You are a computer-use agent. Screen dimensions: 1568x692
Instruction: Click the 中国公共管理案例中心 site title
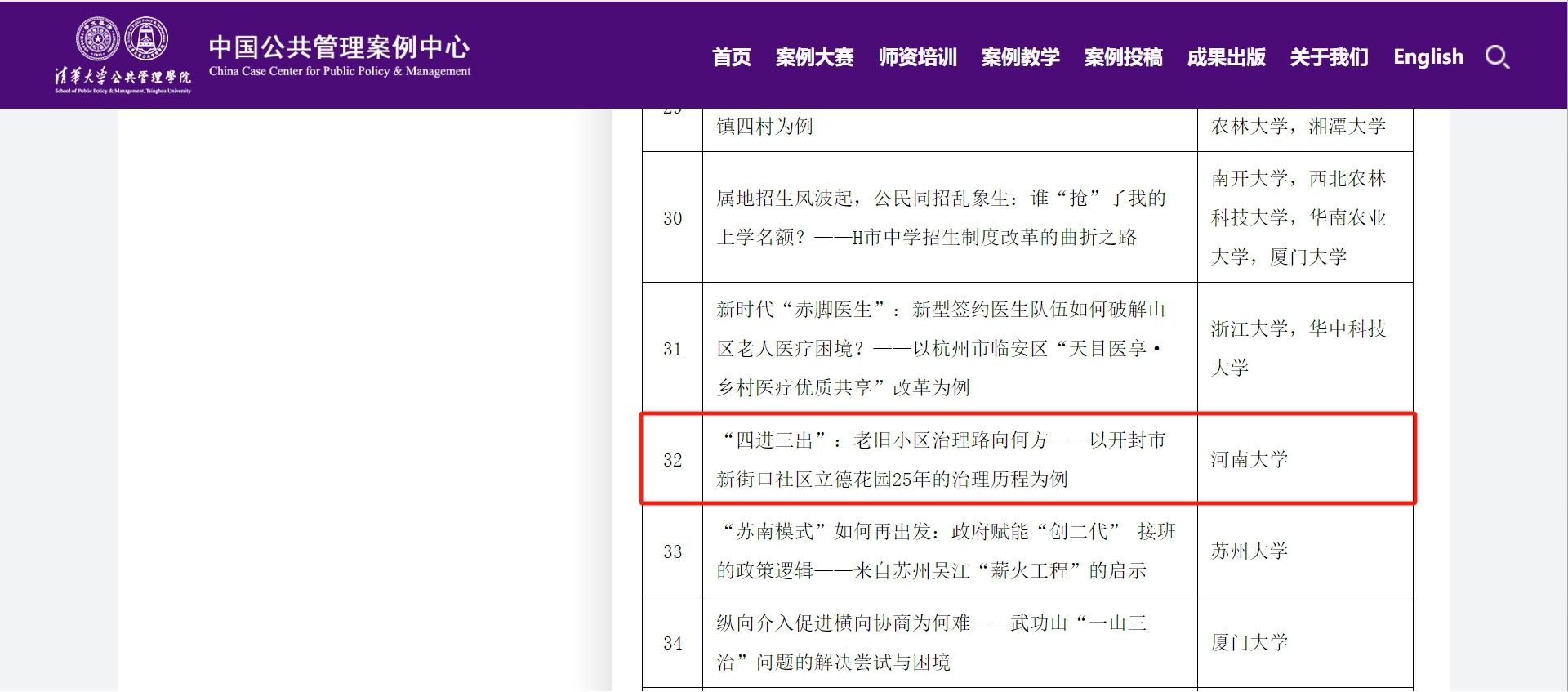pyautogui.click(x=339, y=47)
